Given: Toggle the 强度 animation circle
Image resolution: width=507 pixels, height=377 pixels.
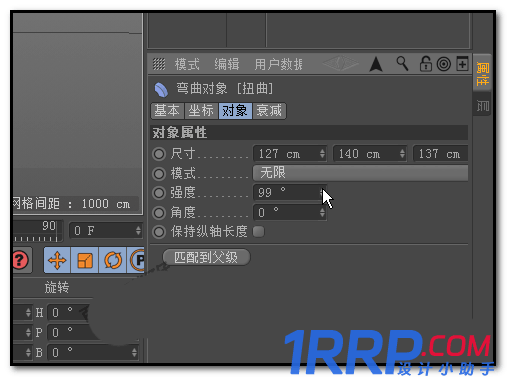Looking at the screenshot, I should 159,193.
